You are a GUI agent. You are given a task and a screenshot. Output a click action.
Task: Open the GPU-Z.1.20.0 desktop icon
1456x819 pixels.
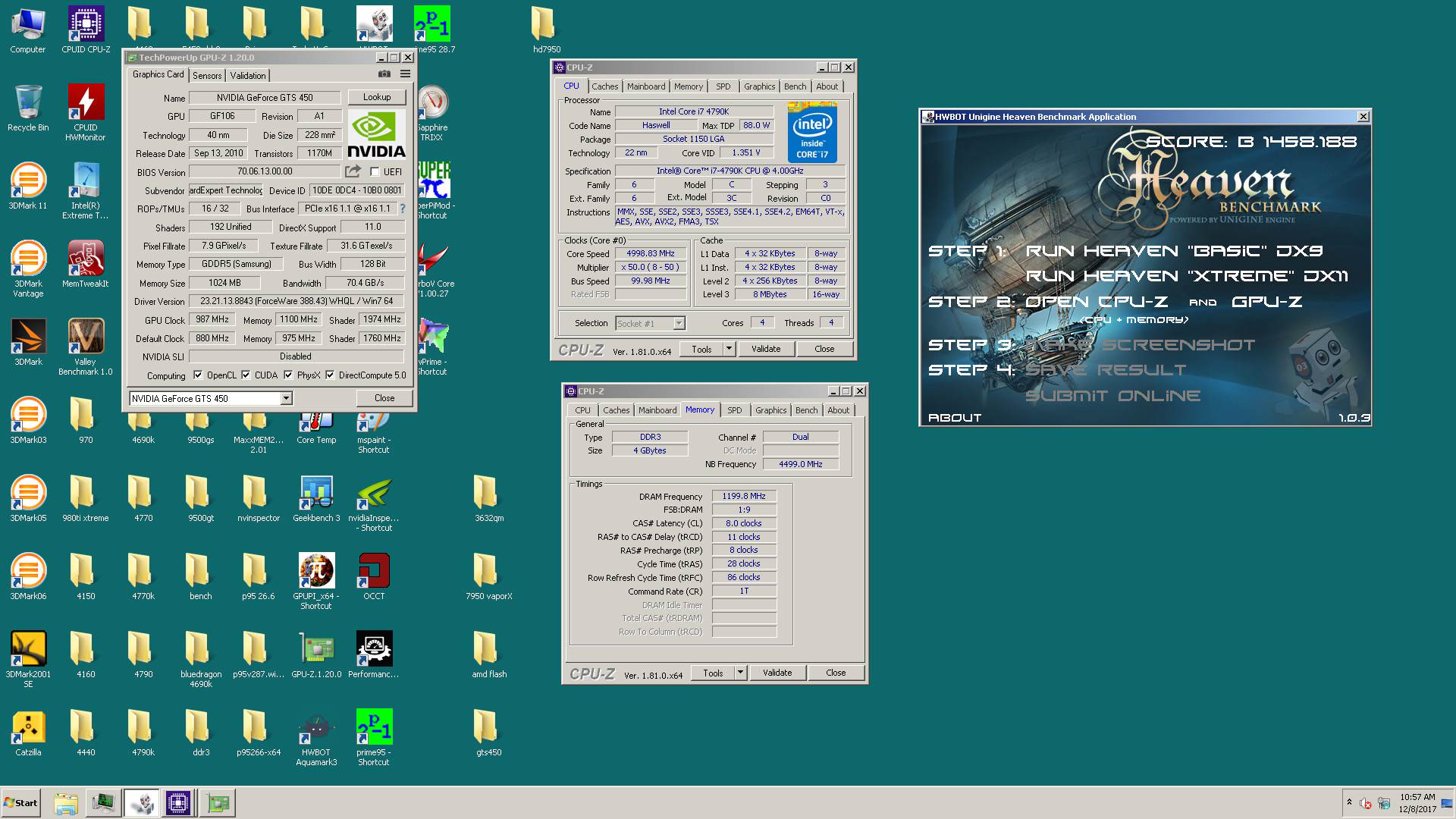[316, 654]
